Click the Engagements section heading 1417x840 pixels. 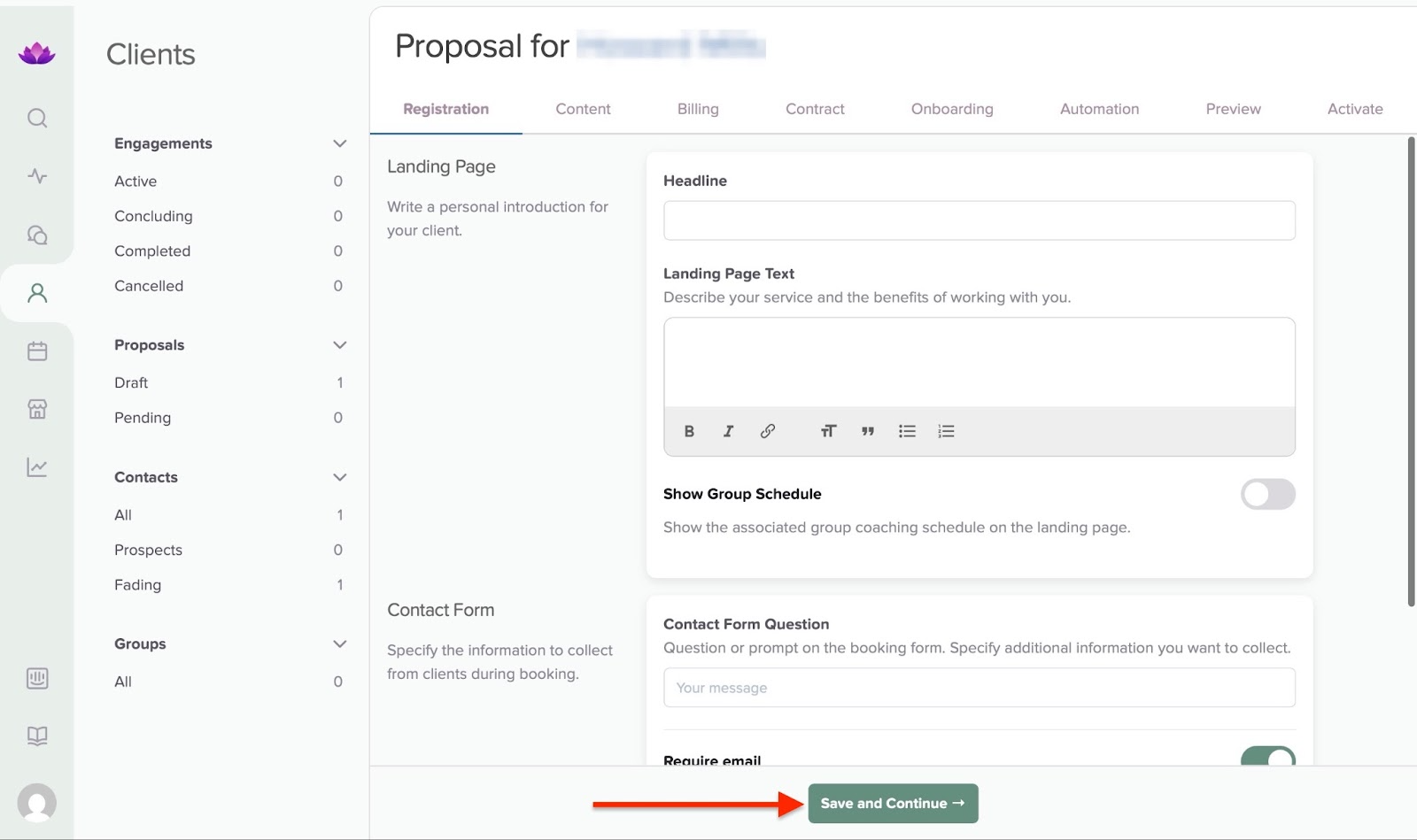pyautogui.click(x=163, y=143)
